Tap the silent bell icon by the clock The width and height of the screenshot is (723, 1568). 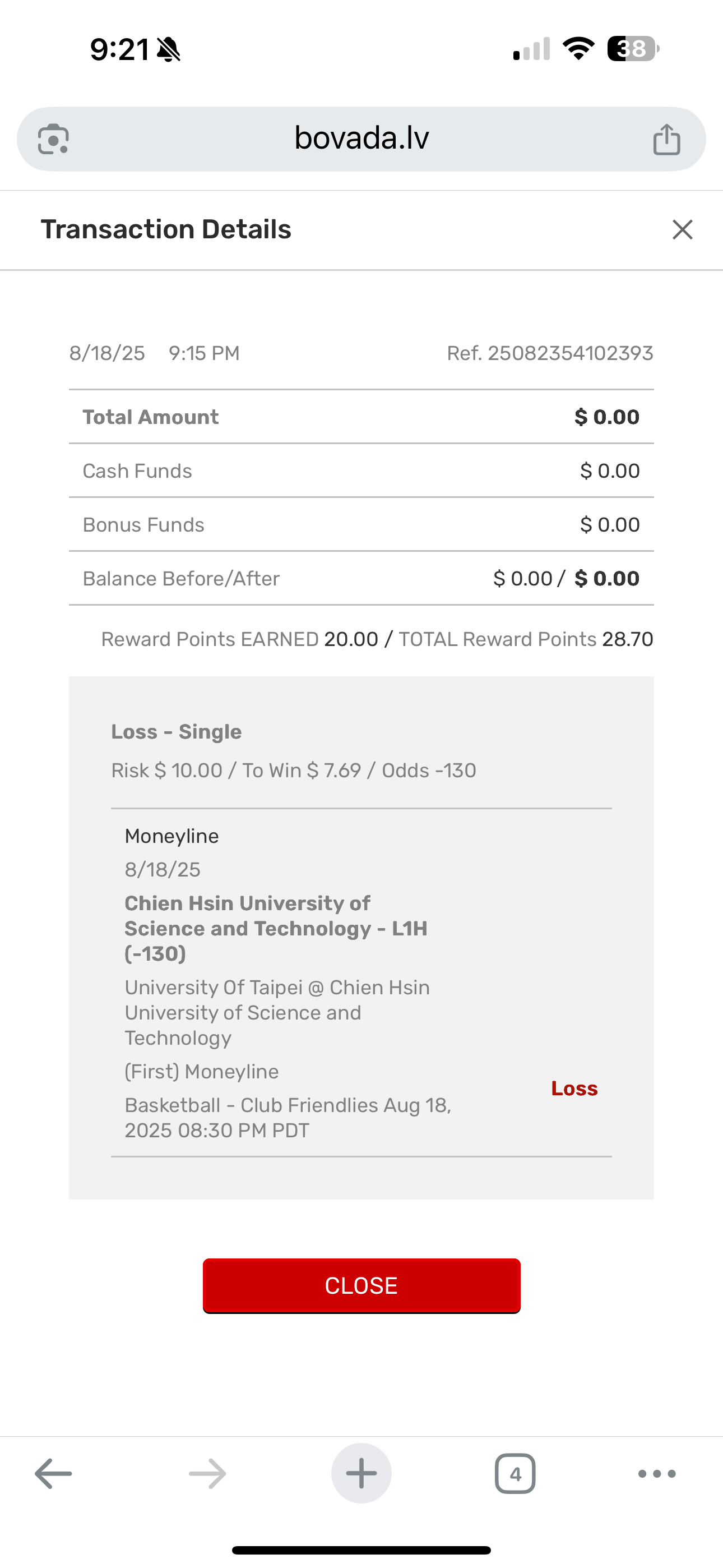[x=169, y=49]
